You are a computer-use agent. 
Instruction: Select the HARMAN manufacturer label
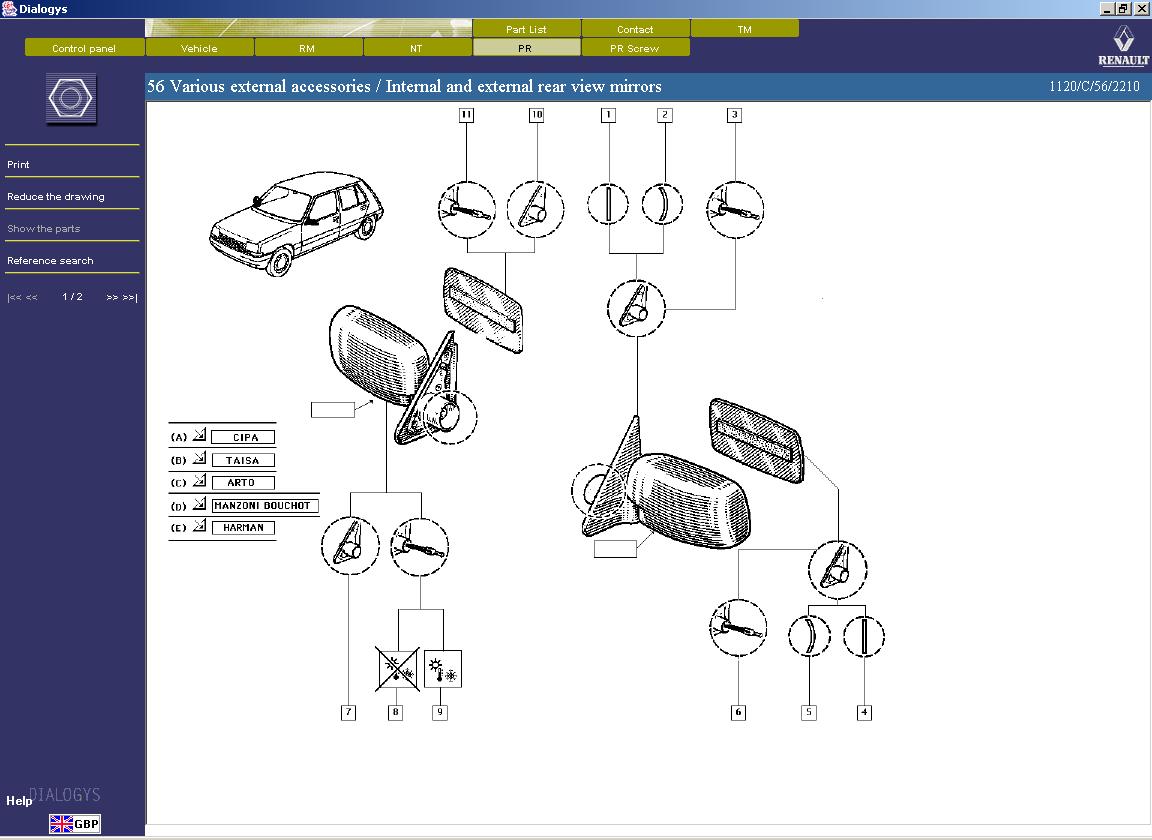(243, 528)
